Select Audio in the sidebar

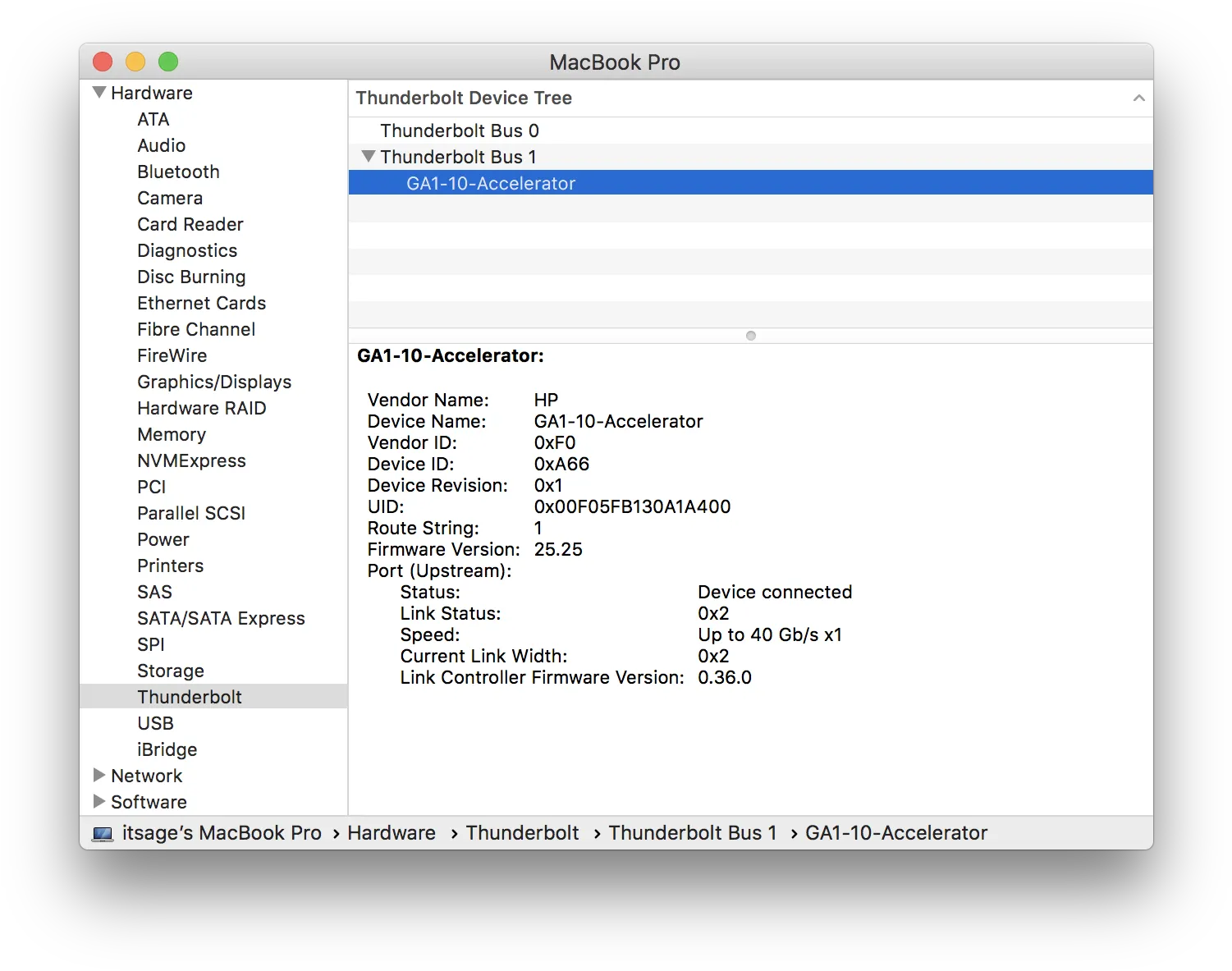[162, 145]
